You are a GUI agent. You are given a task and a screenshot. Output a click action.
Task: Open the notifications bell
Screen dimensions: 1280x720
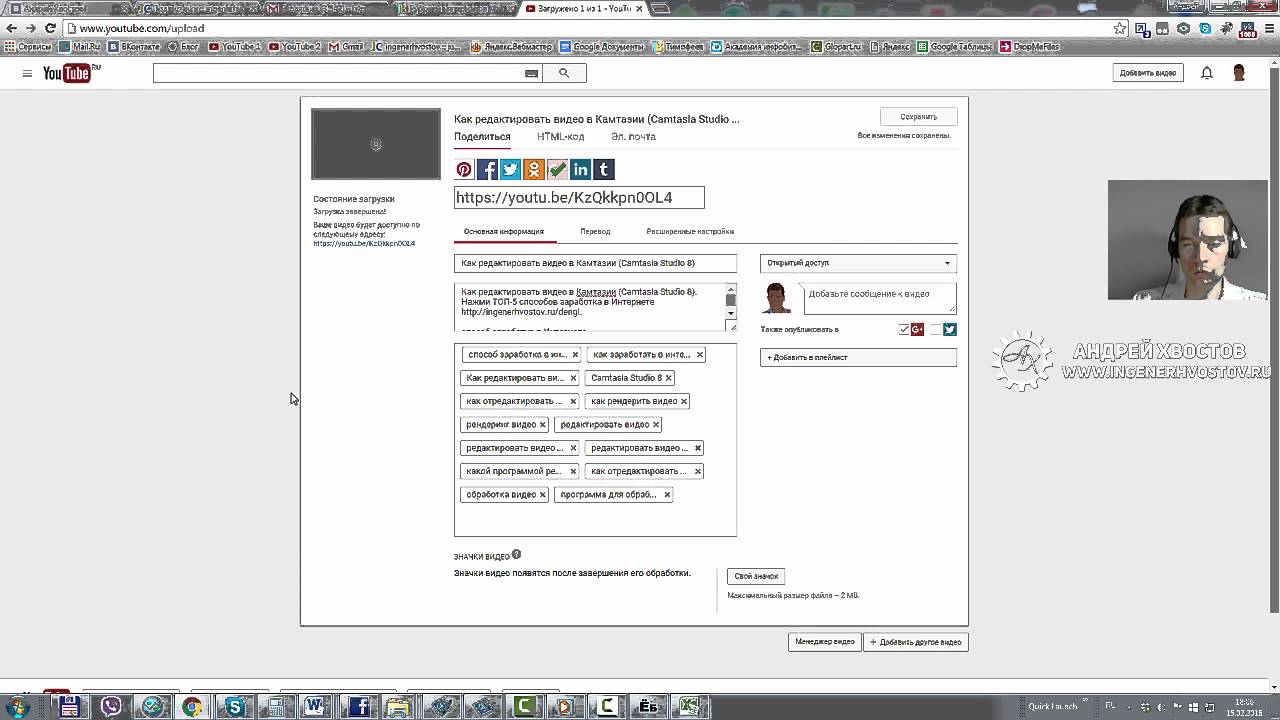click(x=1207, y=73)
